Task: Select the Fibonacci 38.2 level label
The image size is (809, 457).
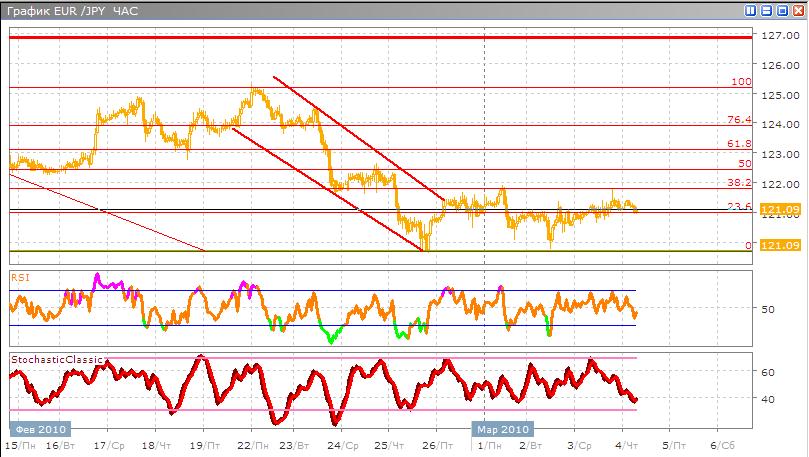Action: point(739,183)
